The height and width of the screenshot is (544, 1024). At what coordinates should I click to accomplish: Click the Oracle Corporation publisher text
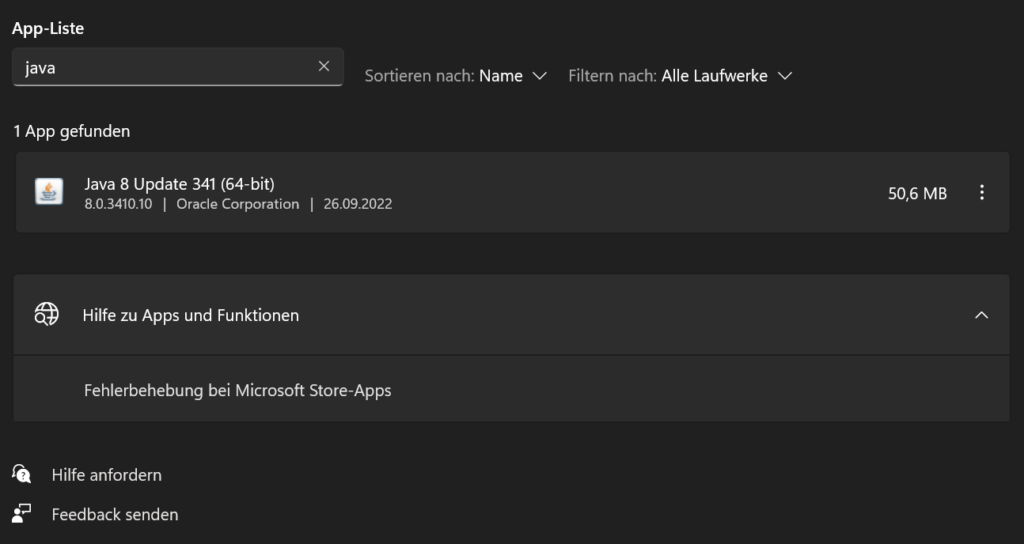(237, 204)
